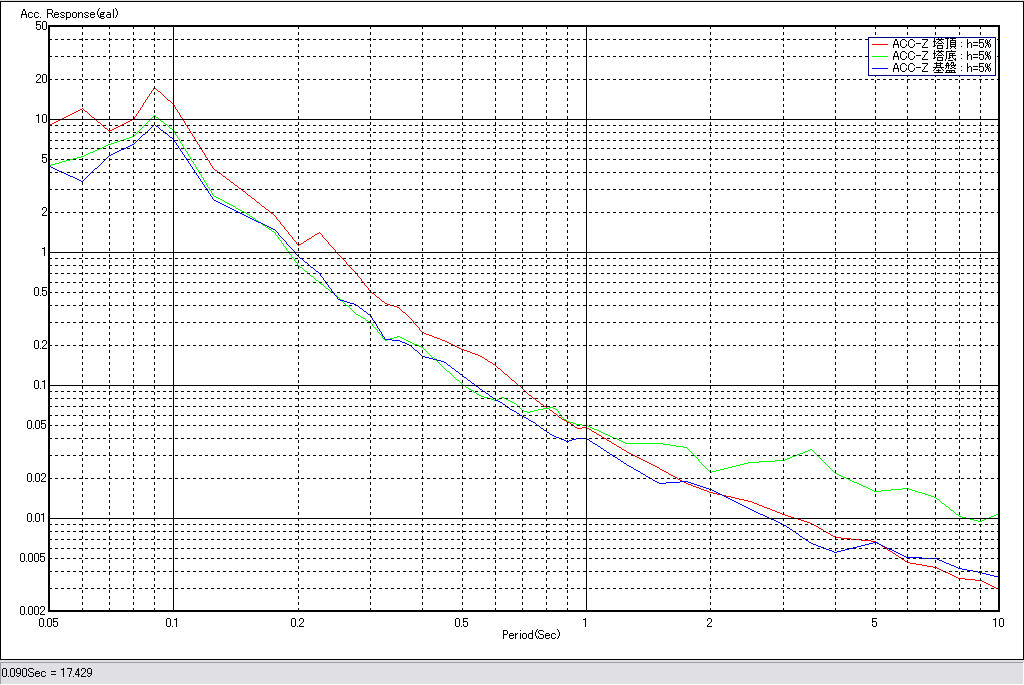
Task: Click the y-axis tick label 0.1
Action: click(x=40, y=385)
